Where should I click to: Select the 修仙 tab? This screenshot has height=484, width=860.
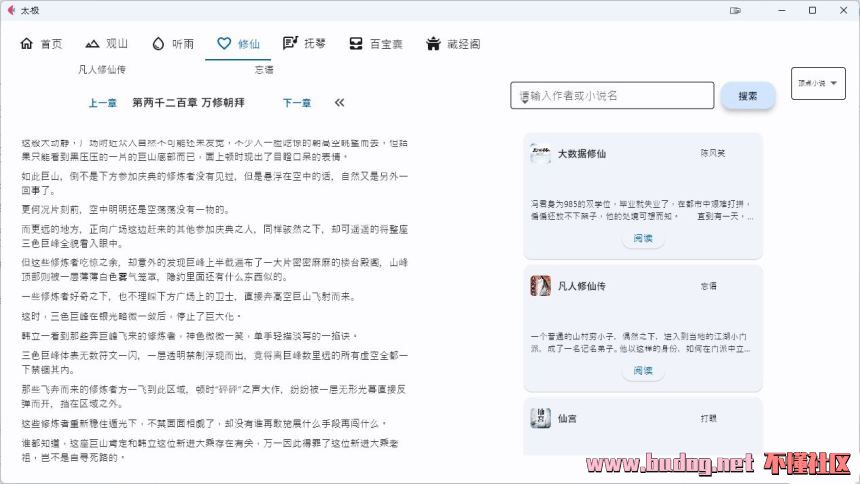[x=238, y=44]
